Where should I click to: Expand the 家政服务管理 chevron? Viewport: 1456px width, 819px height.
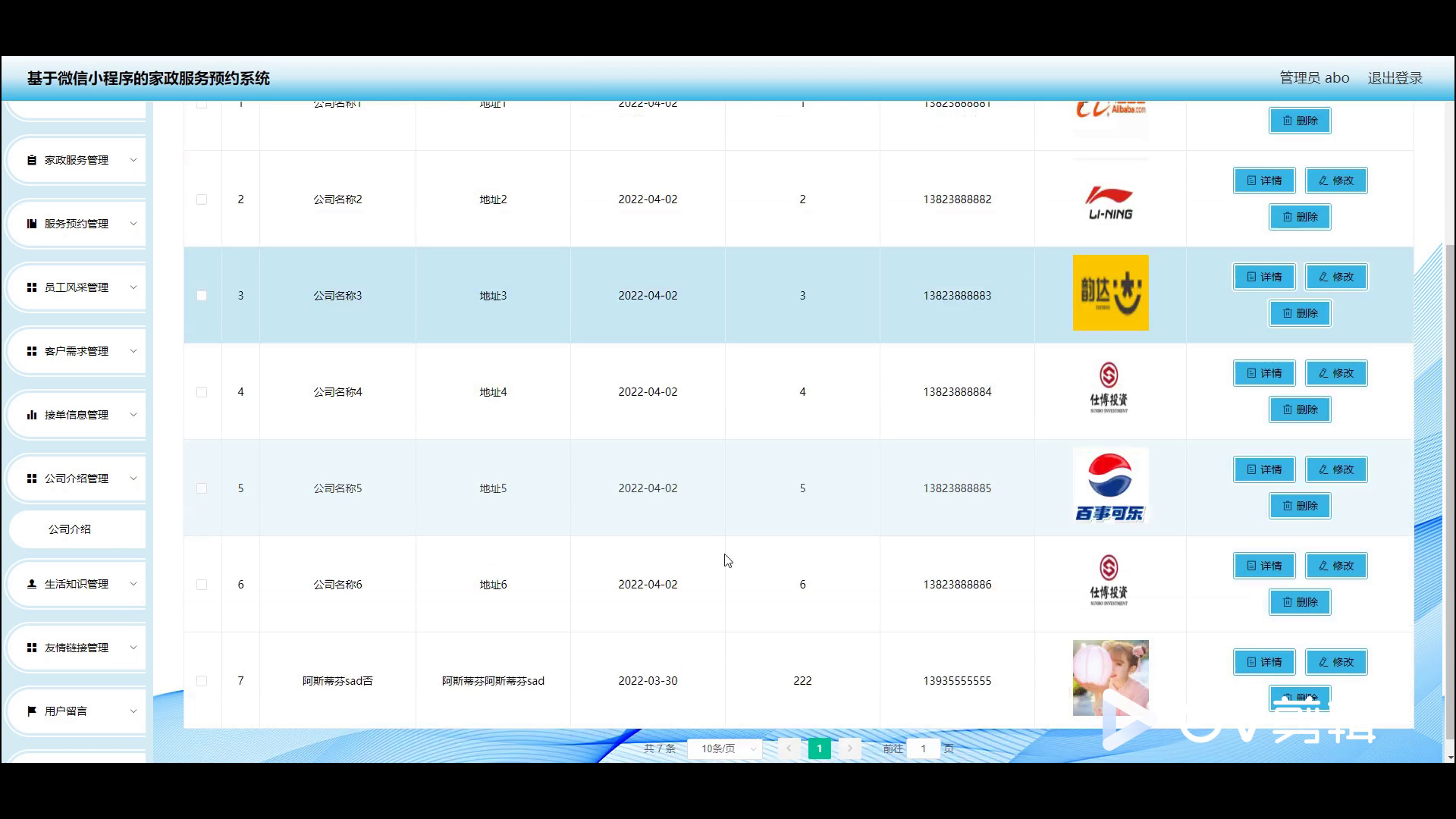(133, 160)
